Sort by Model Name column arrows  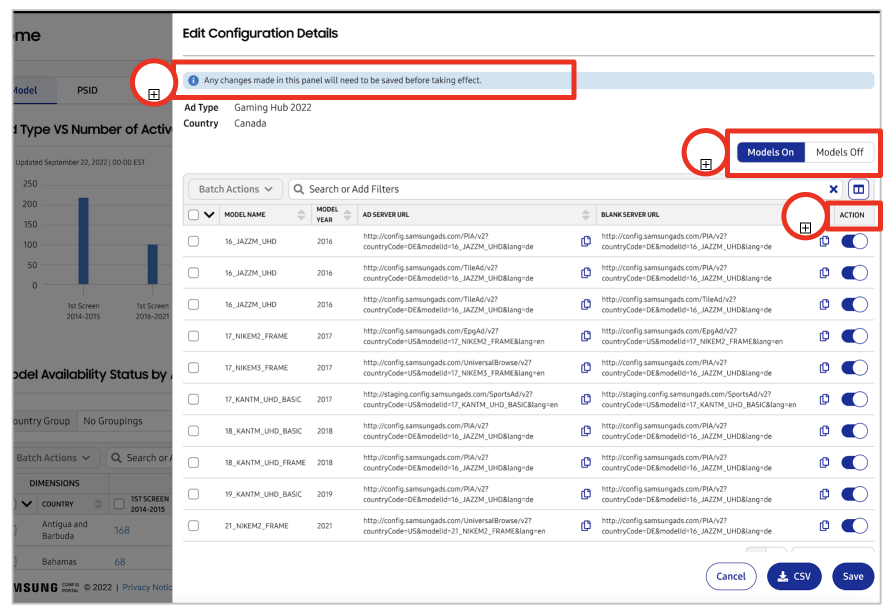tap(301, 215)
